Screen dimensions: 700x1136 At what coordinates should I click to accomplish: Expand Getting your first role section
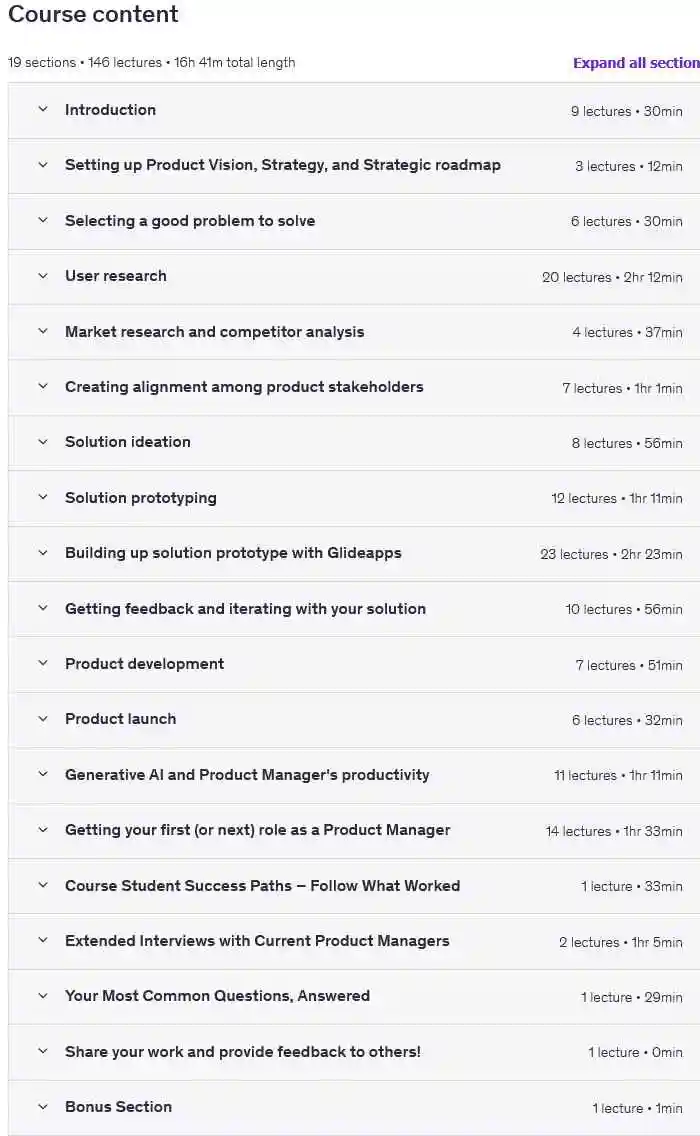pos(257,830)
